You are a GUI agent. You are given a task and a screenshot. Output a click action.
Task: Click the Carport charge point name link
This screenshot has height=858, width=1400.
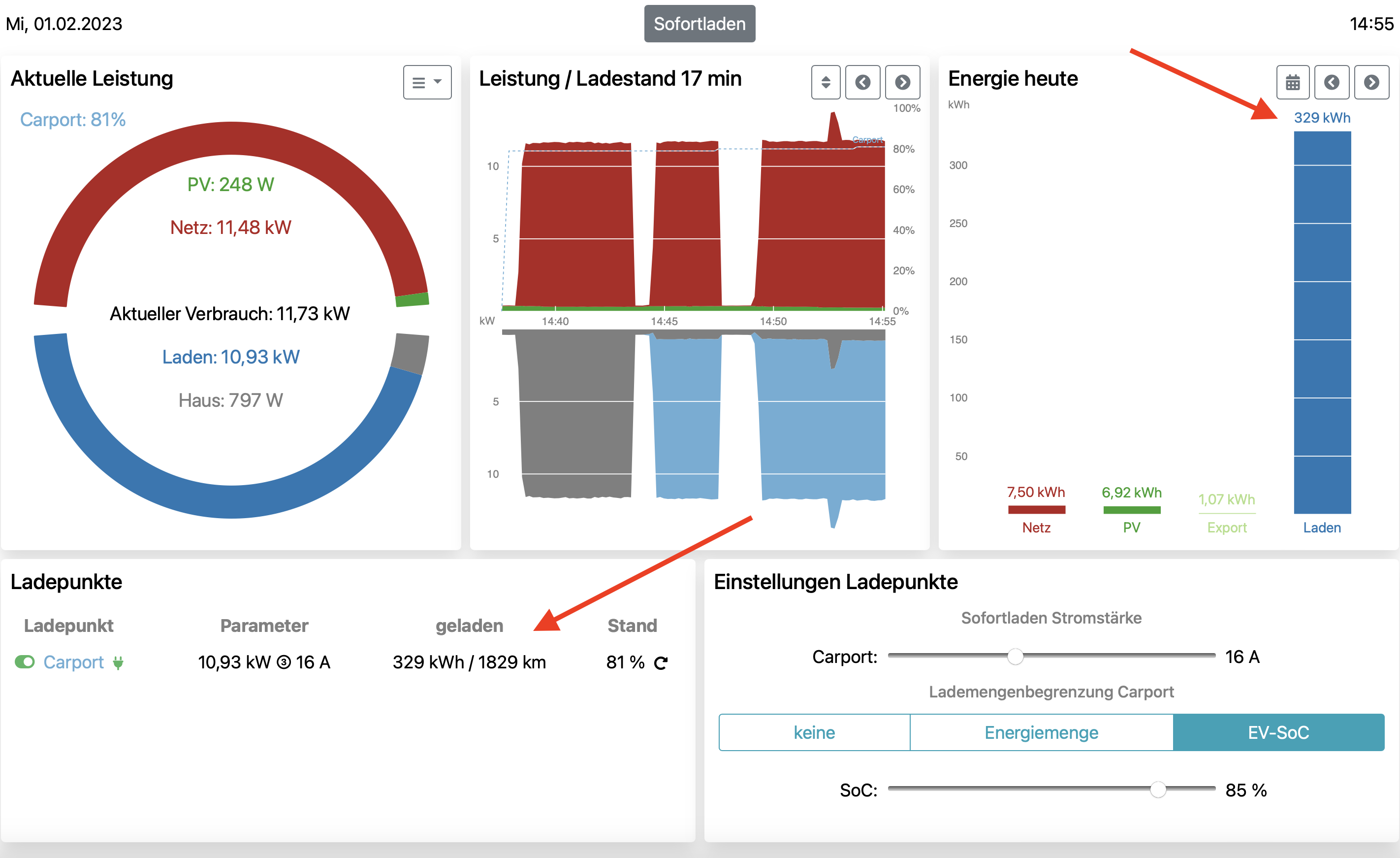73,662
